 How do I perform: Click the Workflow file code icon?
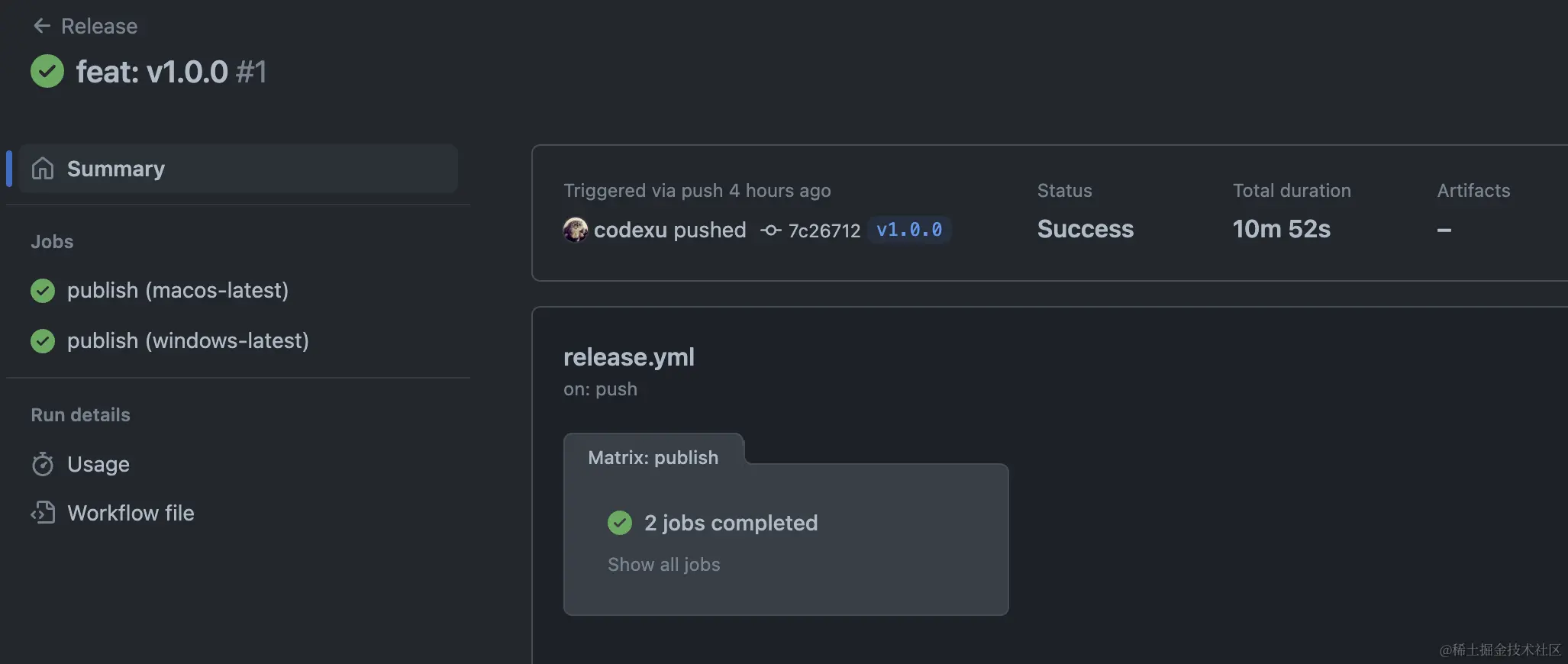click(x=43, y=513)
